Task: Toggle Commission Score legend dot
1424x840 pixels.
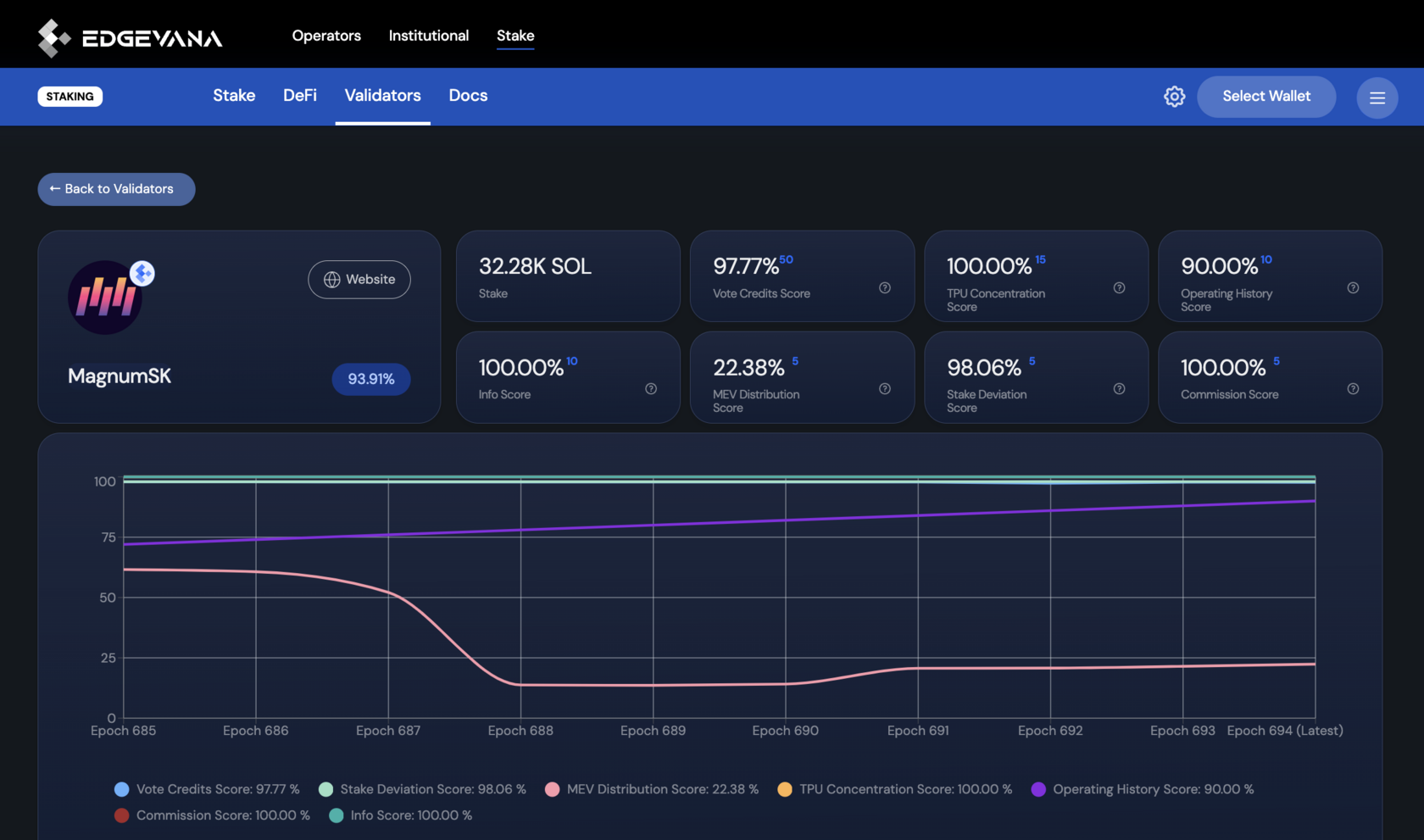Action: click(x=121, y=815)
